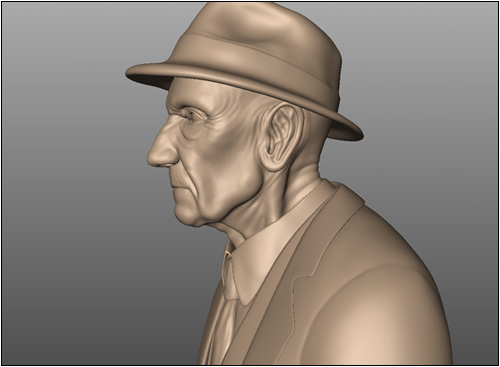500x367 pixels.
Task: Click the gray gradient viewport background
Action: click(x=67, y=200)
